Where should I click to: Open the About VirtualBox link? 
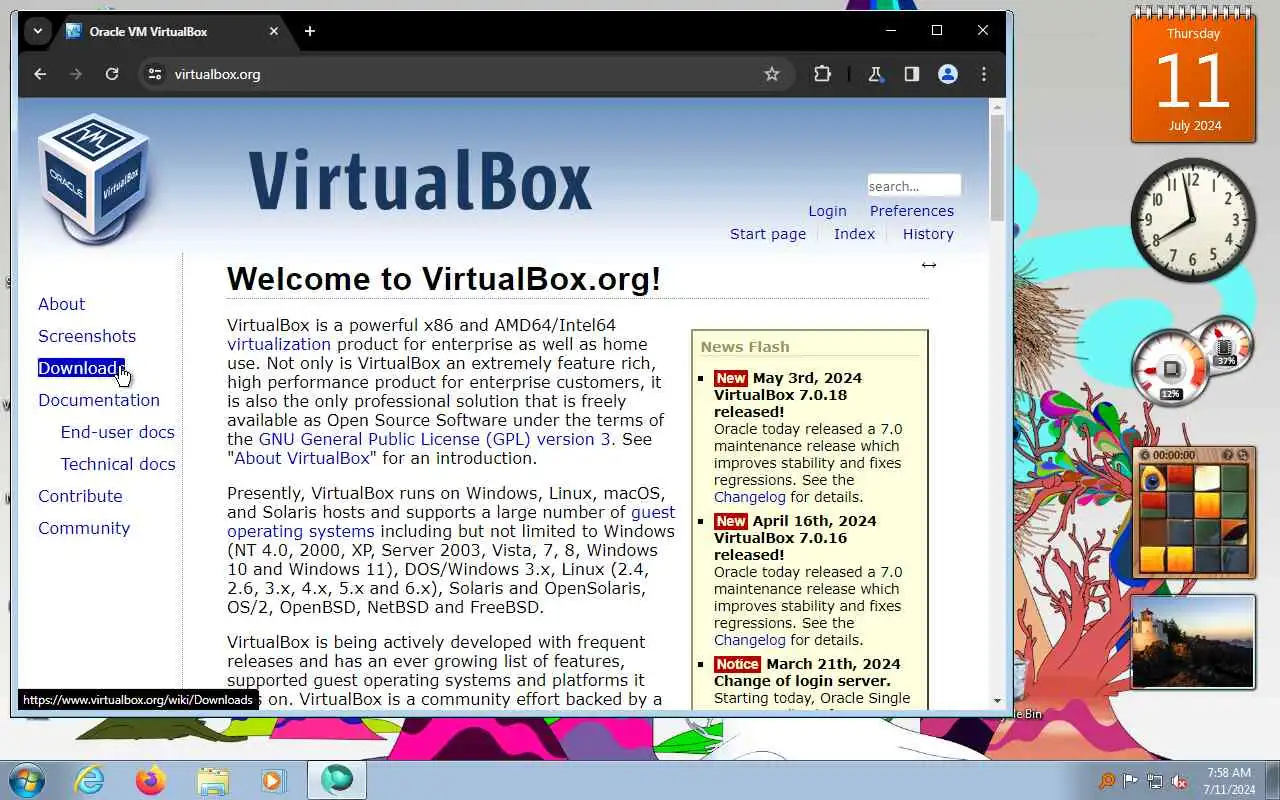pyautogui.click(x=302, y=458)
